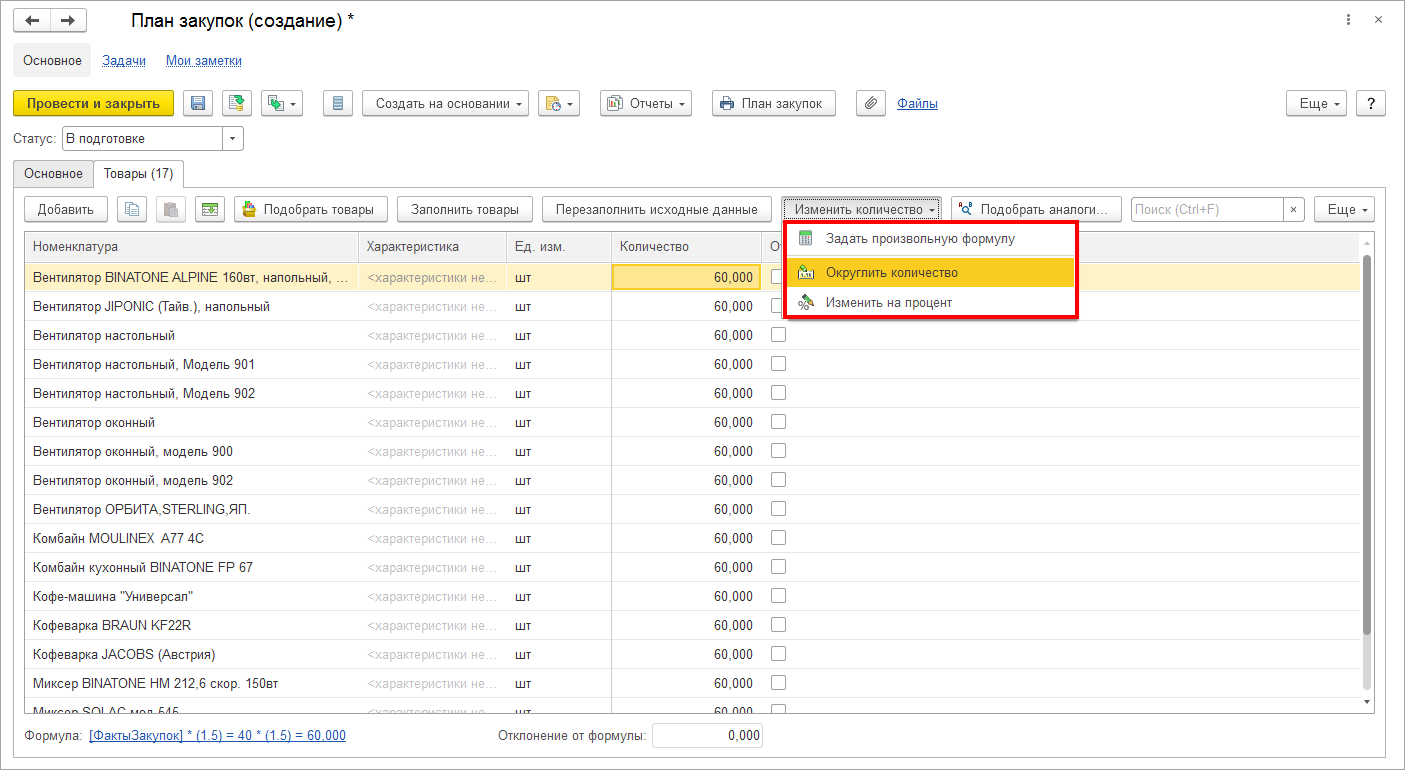Viewport: 1405px width, 770px height.
Task: Paste rows icon in the Товары toolbar
Action: point(171,209)
